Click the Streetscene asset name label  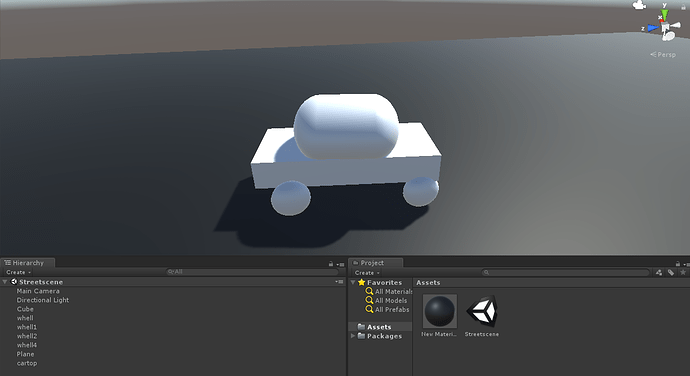482,334
